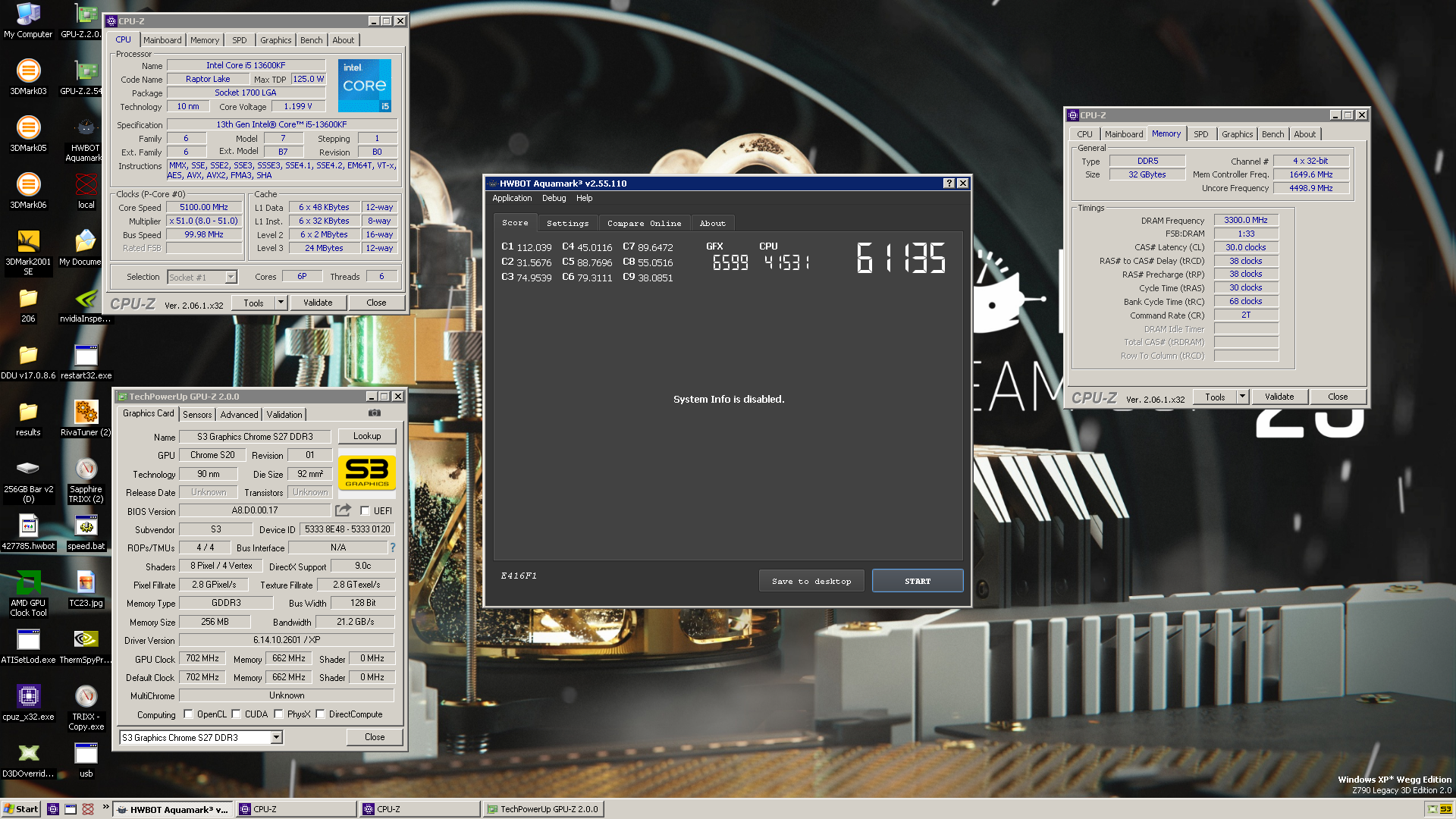Open the 427785.hwbot file icon
Viewport: 1456px width, 819px height.
(28, 532)
